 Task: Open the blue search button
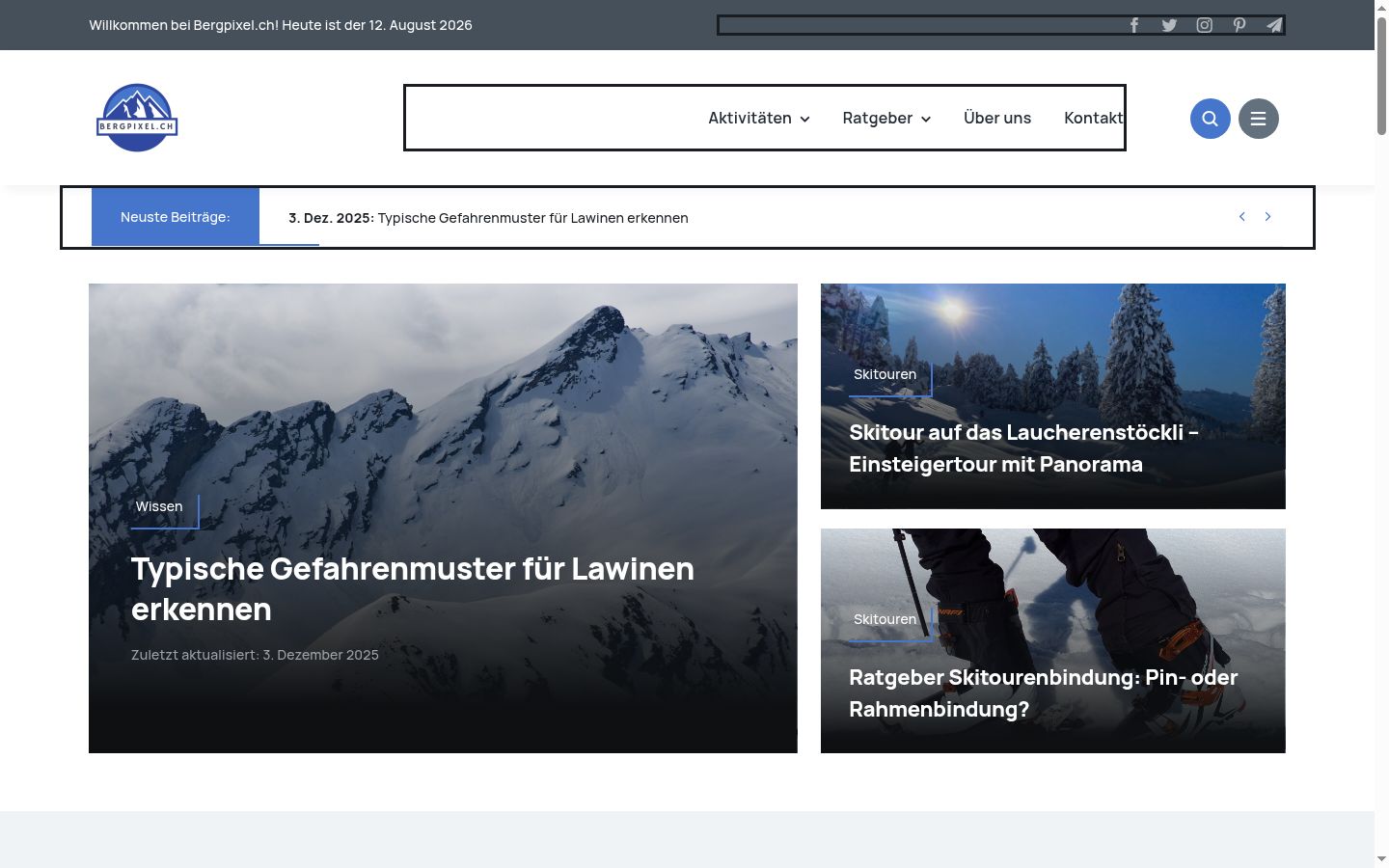click(x=1211, y=119)
